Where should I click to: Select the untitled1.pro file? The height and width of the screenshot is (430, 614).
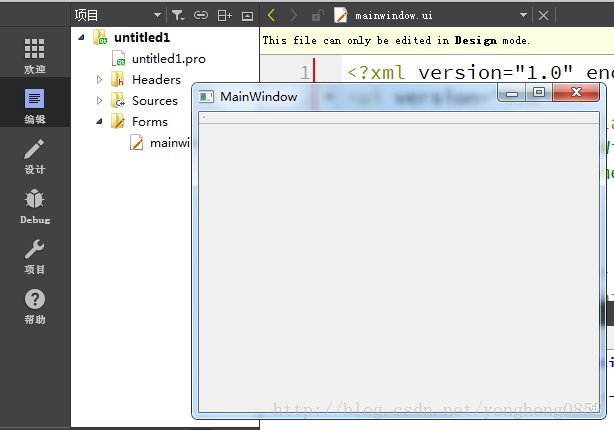point(169,59)
